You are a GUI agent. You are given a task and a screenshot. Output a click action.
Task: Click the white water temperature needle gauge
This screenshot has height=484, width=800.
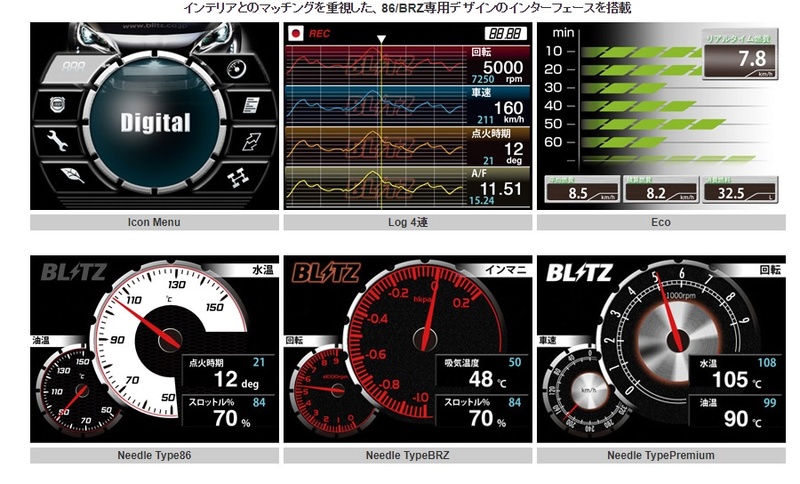click(x=169, y=339)
